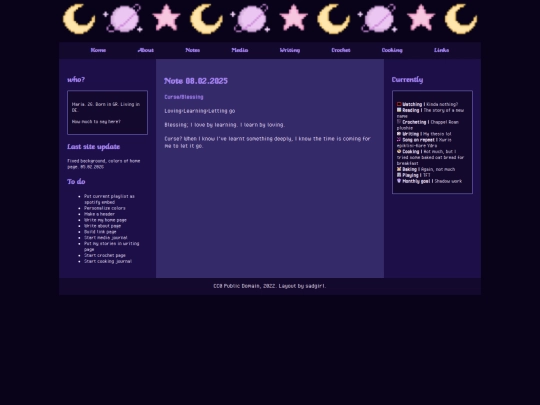Click the 'Shadow work' monthly goal entry

(448, 181)
